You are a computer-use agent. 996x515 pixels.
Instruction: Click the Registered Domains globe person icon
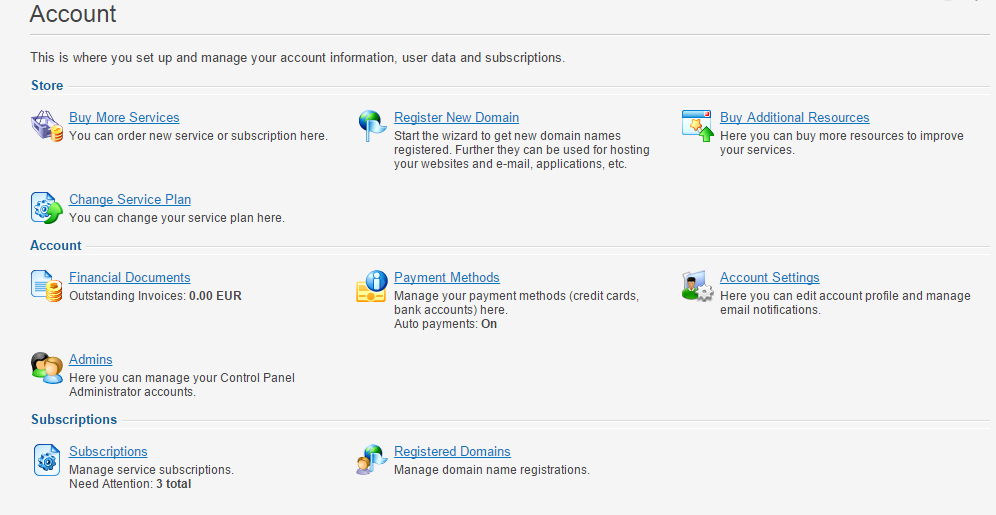click(372, 460)
